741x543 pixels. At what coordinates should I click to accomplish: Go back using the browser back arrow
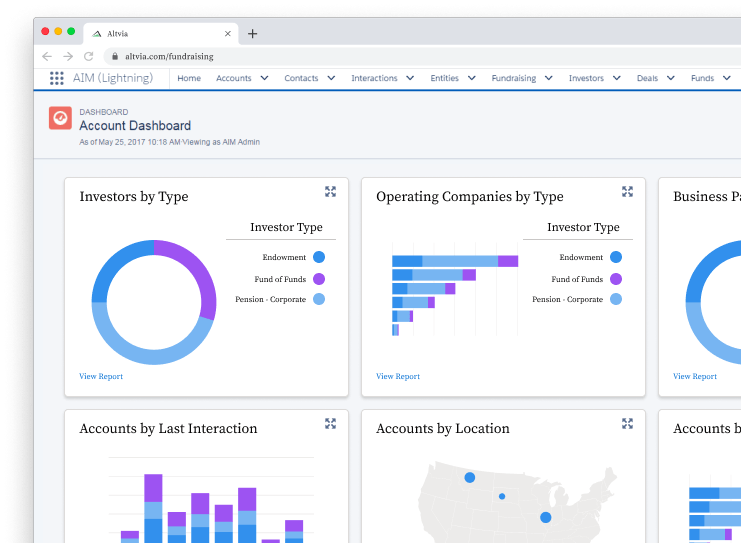[x=47, y=56]
